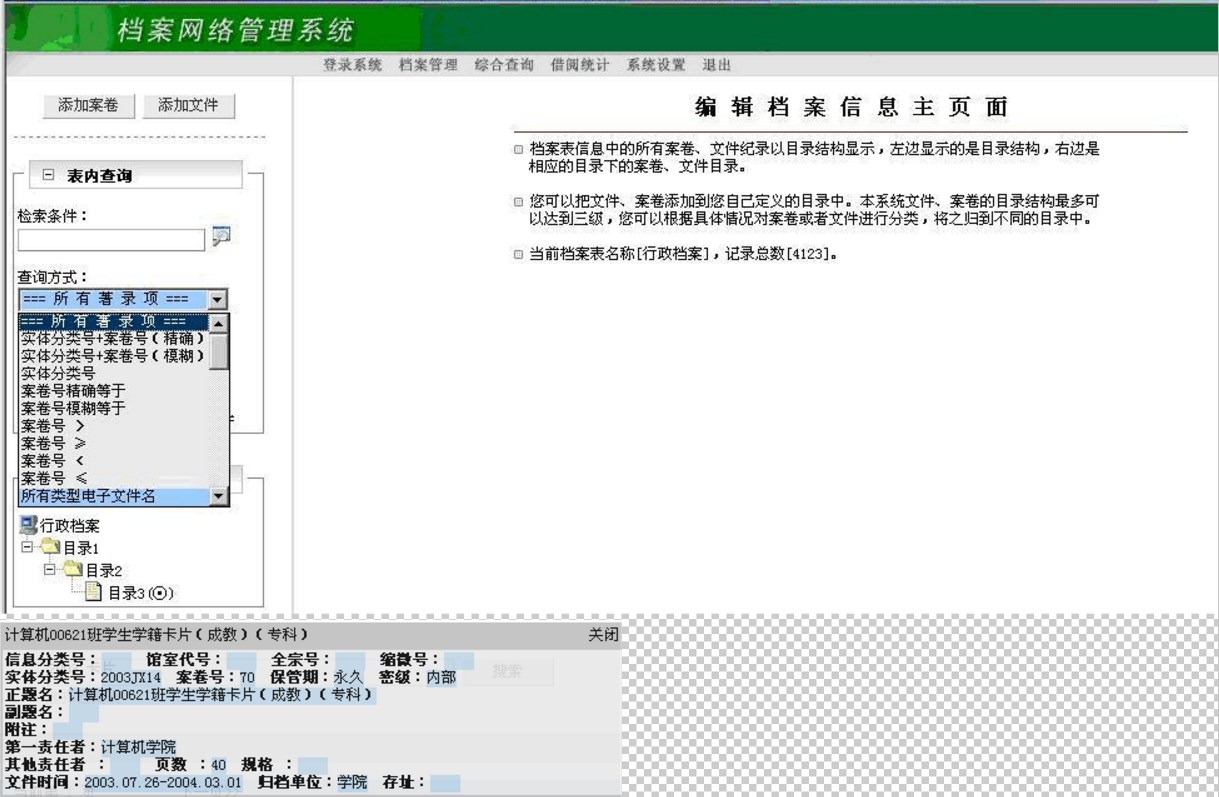Viewport: 1219px width, 797px height.
Task: Click inside the 检索条件 text field
Action: tap(110, 240)
